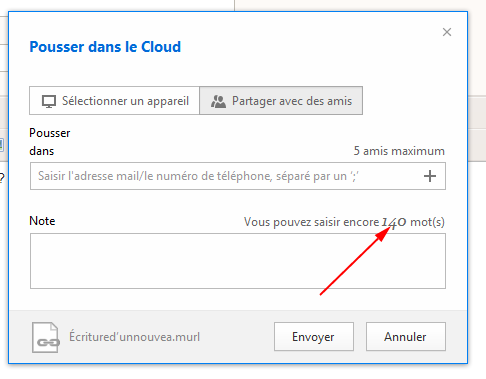This screenshot has width=486, height=379.
Task: Select the Partager avec des amis tab
Action: (281, 101)
